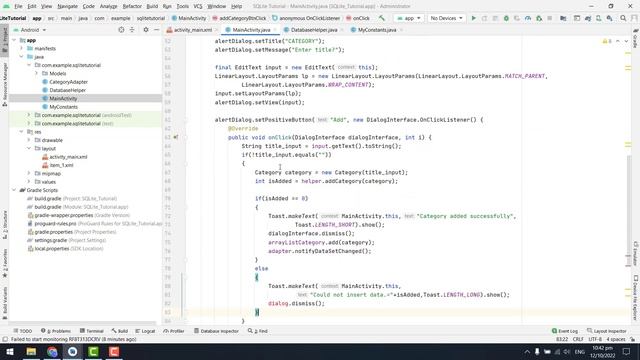Toggle Favorites side panel
This screenshot has width=640, height=360.
tap(5, 263)
